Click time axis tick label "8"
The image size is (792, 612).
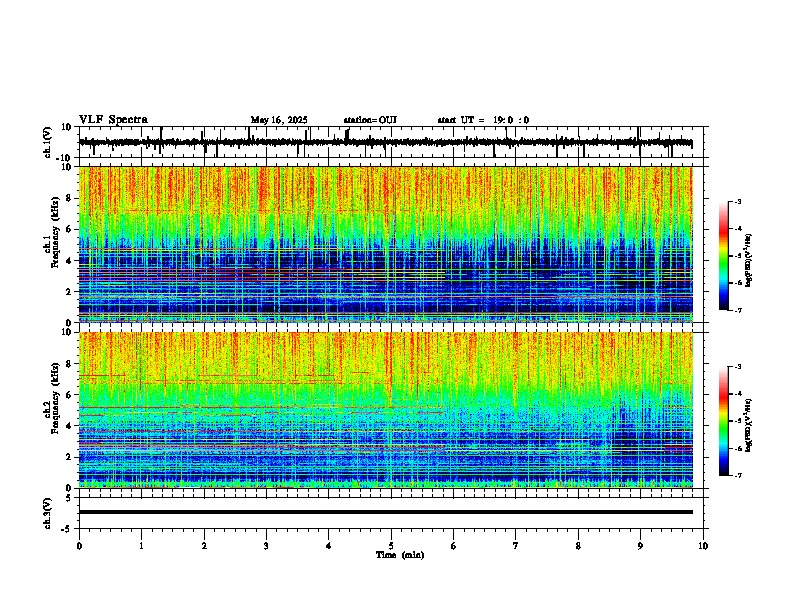tap(578, 546)
